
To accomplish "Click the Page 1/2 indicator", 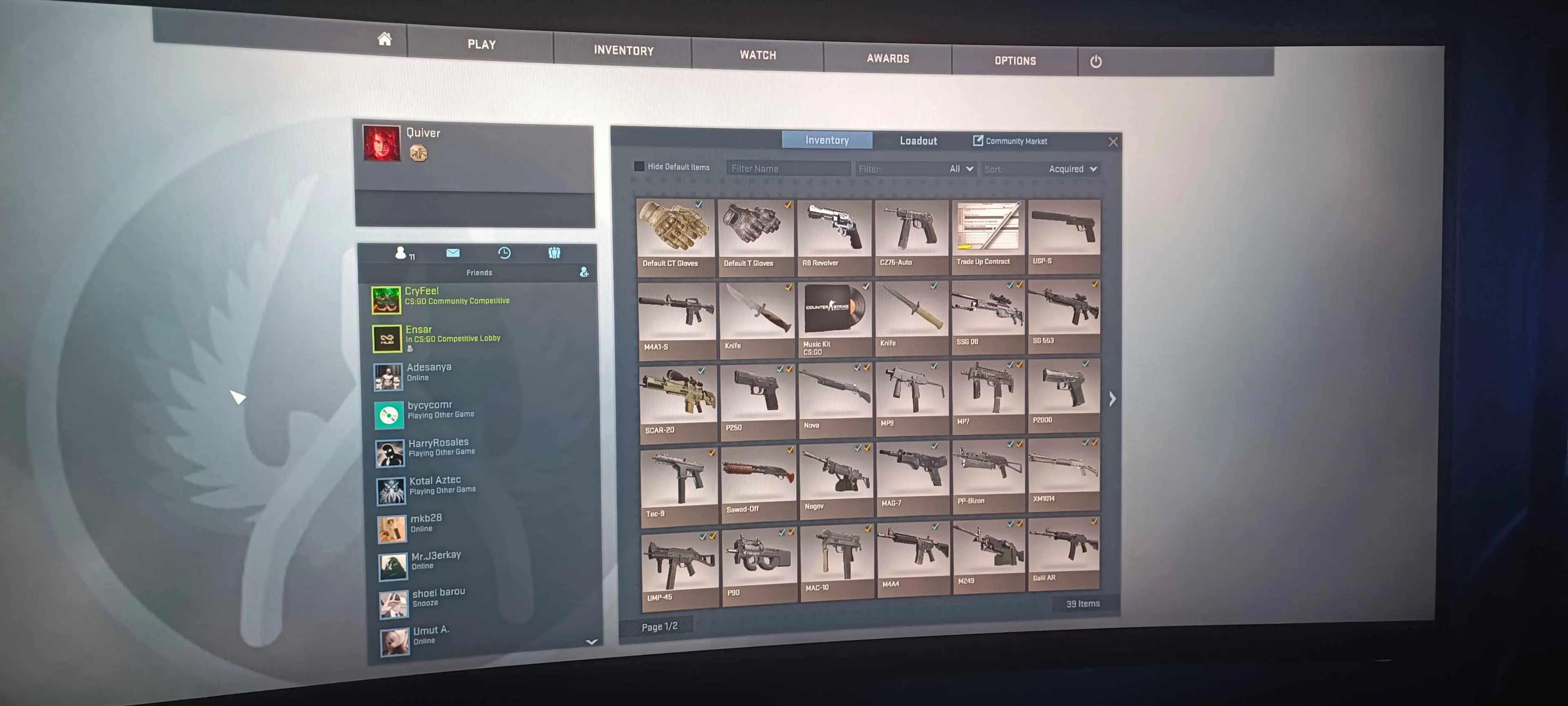I will [x=659, y=626].
